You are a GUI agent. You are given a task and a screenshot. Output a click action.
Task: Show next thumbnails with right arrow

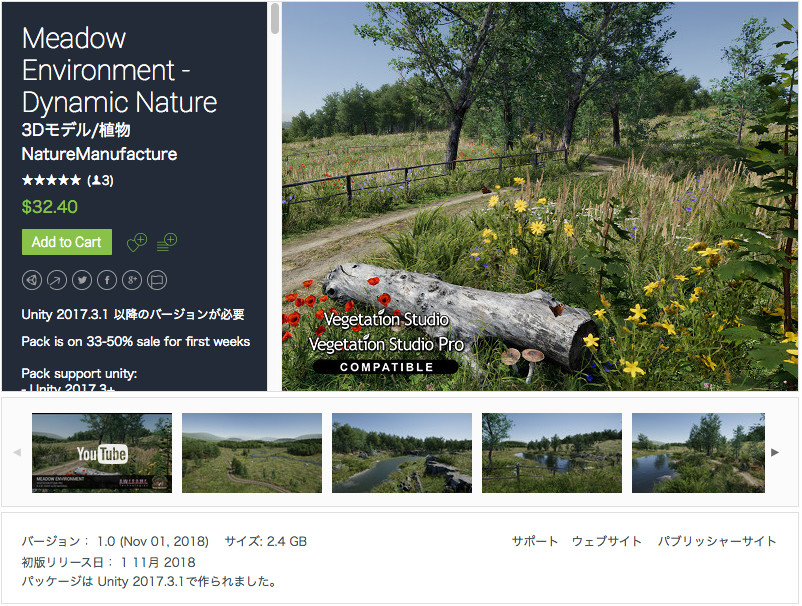775,452
